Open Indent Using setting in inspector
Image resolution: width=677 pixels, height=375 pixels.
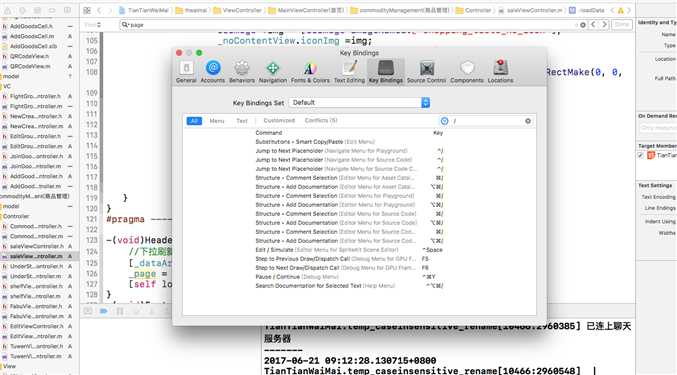(x=661, y=221)
